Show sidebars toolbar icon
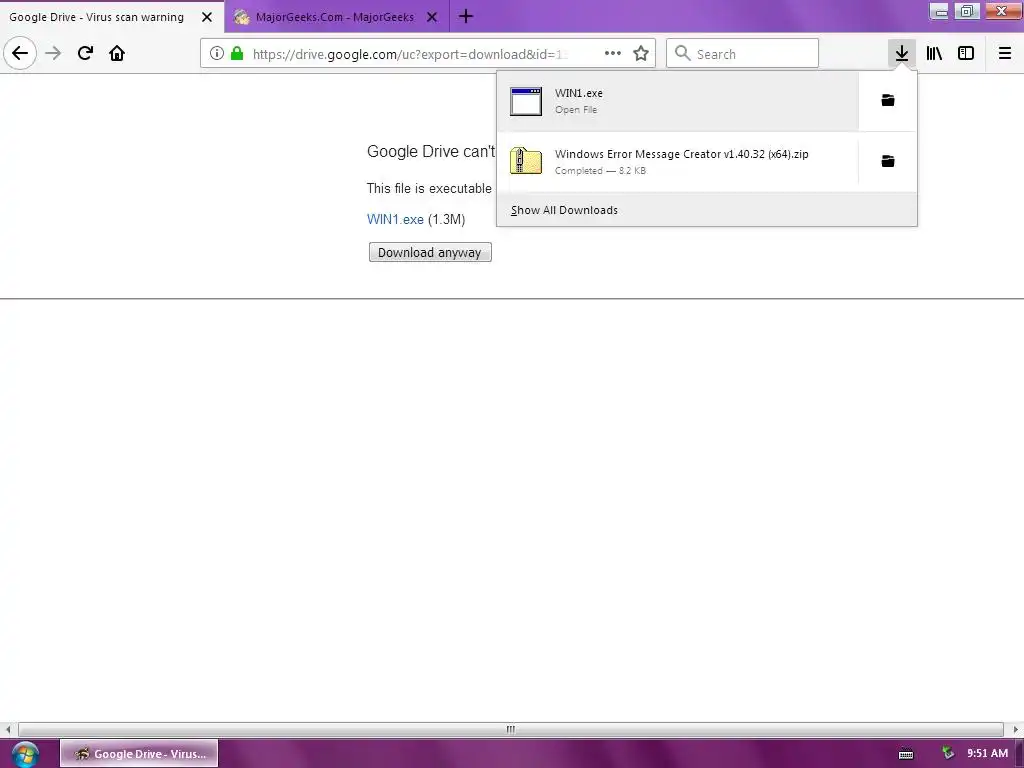The width and height of the screenshot is (1024, 768). point(966,53)
